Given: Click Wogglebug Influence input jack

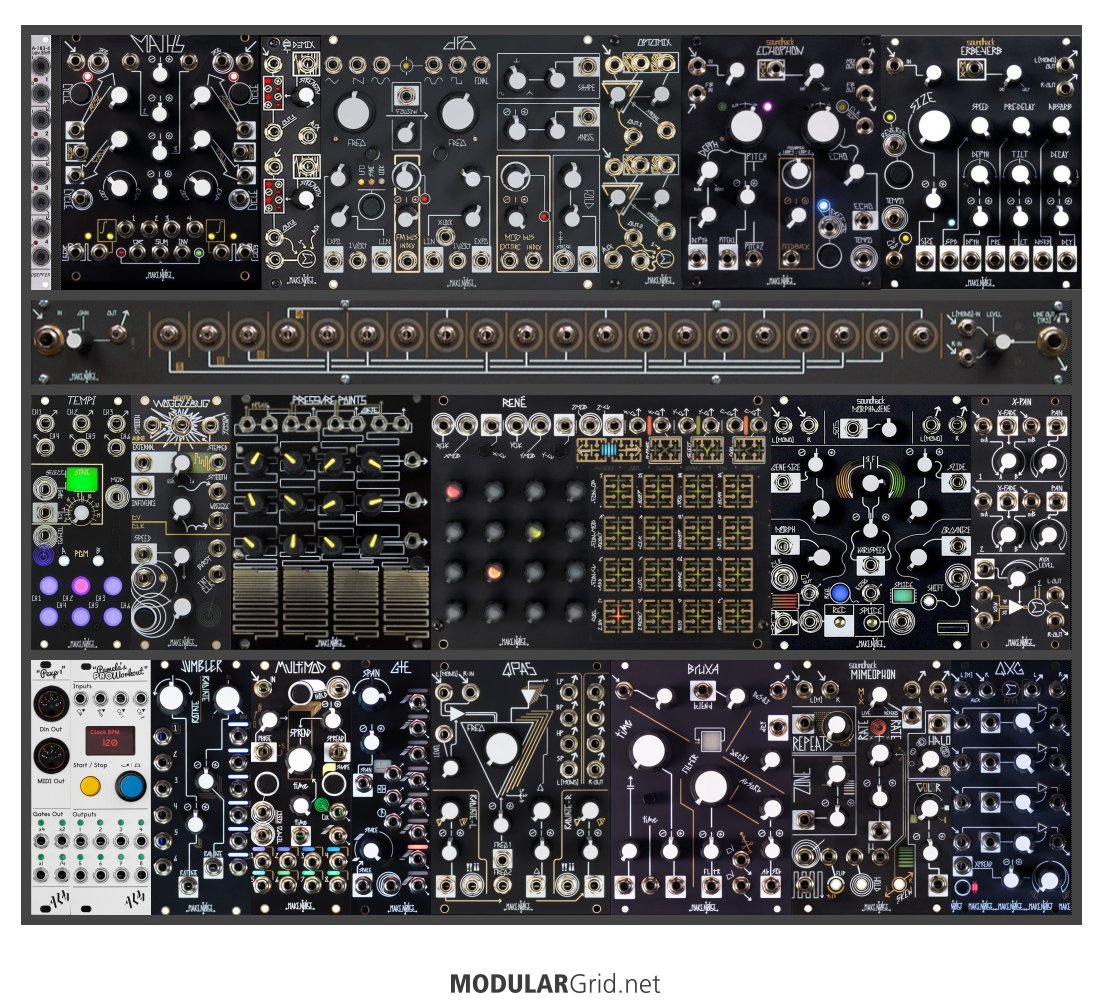Looking at the screenshot, I should click(143, 487).
